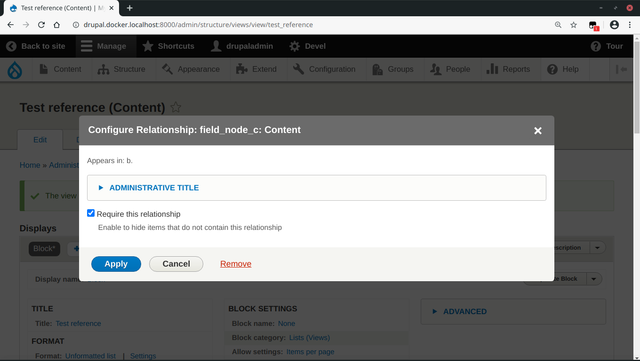This screenshot has height=361, width=640.
Task: Open the Structure admin menu
Action: tap(121, 69)
